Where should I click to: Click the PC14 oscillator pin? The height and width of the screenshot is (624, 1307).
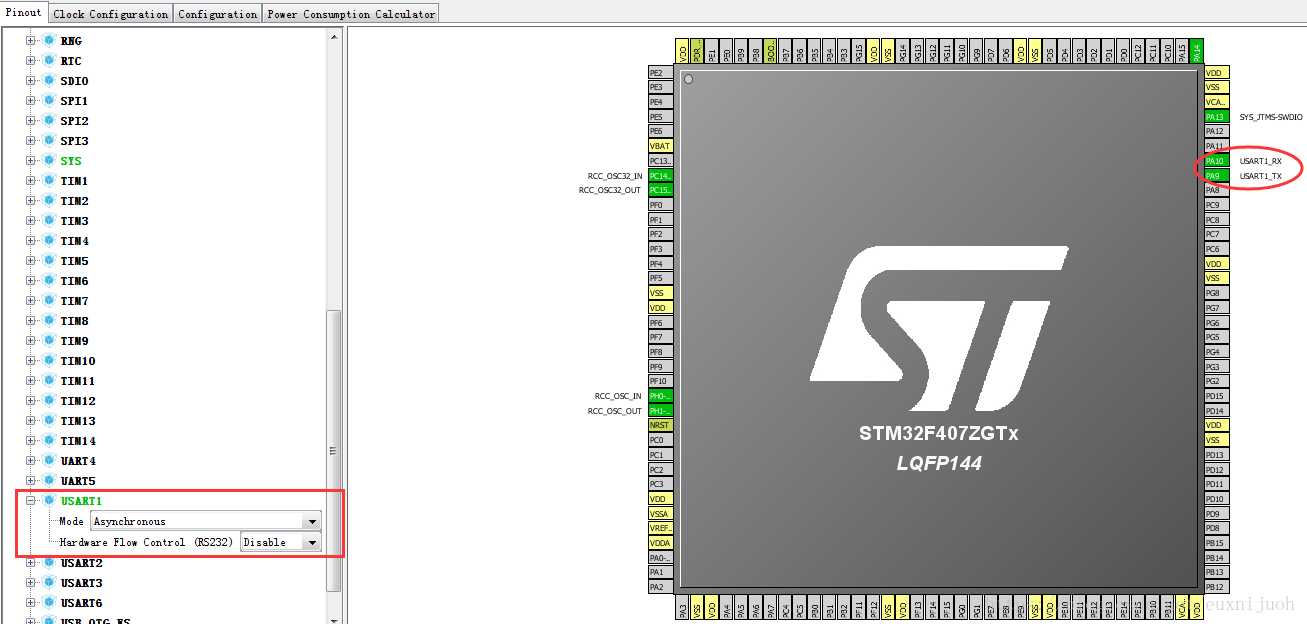point(661,175)
